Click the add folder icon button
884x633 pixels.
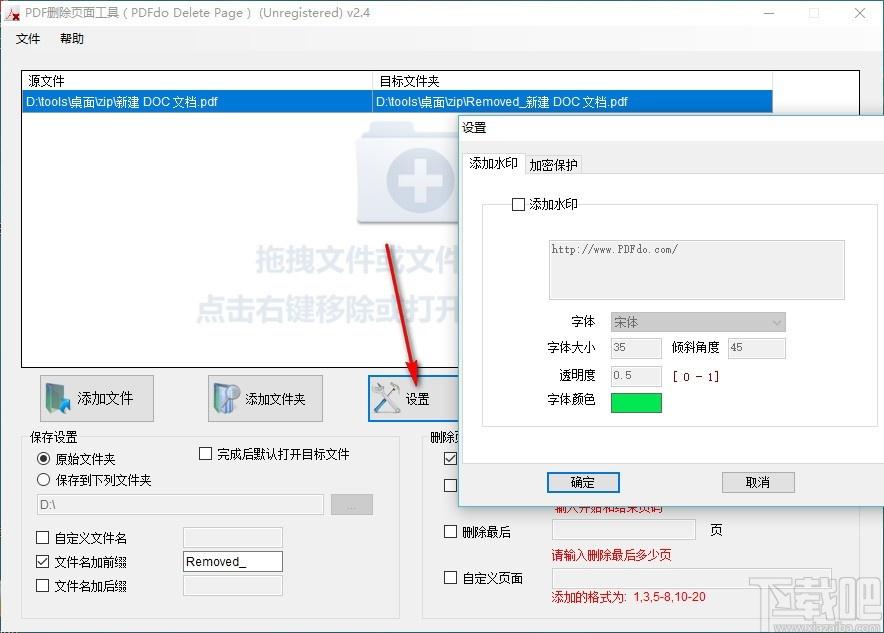[264, 398]
